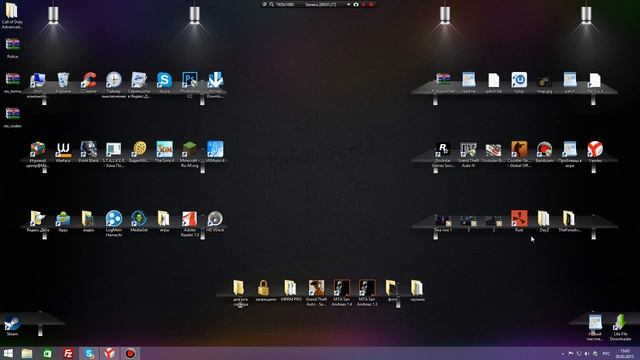Open the volume speaker tray icon
The width and height of the screenshot is (640, 360).
(x=587, y=354)
